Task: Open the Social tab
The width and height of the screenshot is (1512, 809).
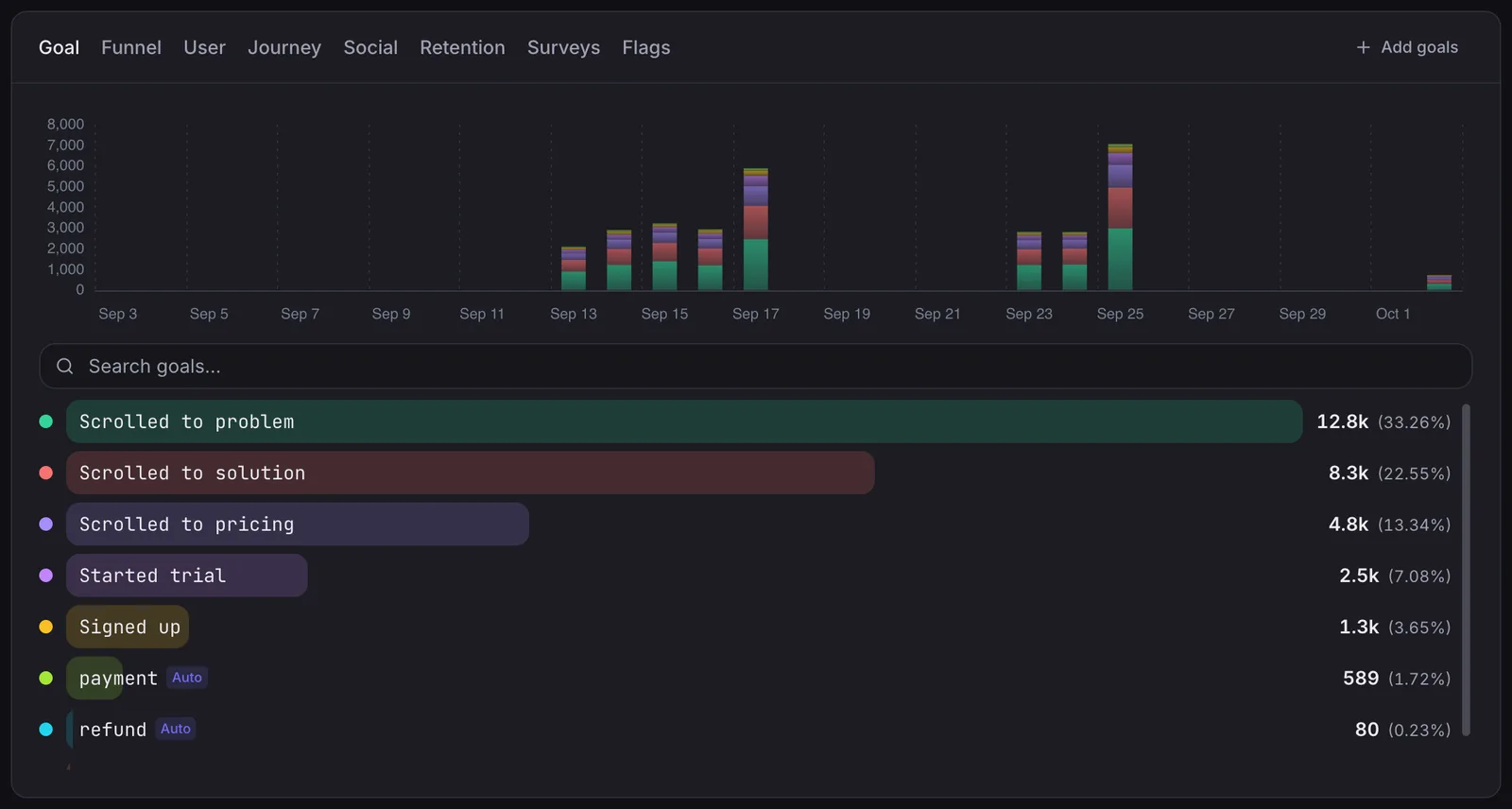Action: click(370, 47)
